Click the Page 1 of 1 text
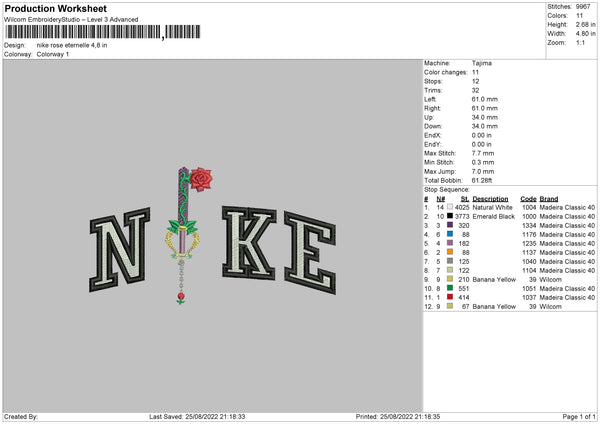The width and height of the screenshot is (600, 424). [x=579, y=416]
